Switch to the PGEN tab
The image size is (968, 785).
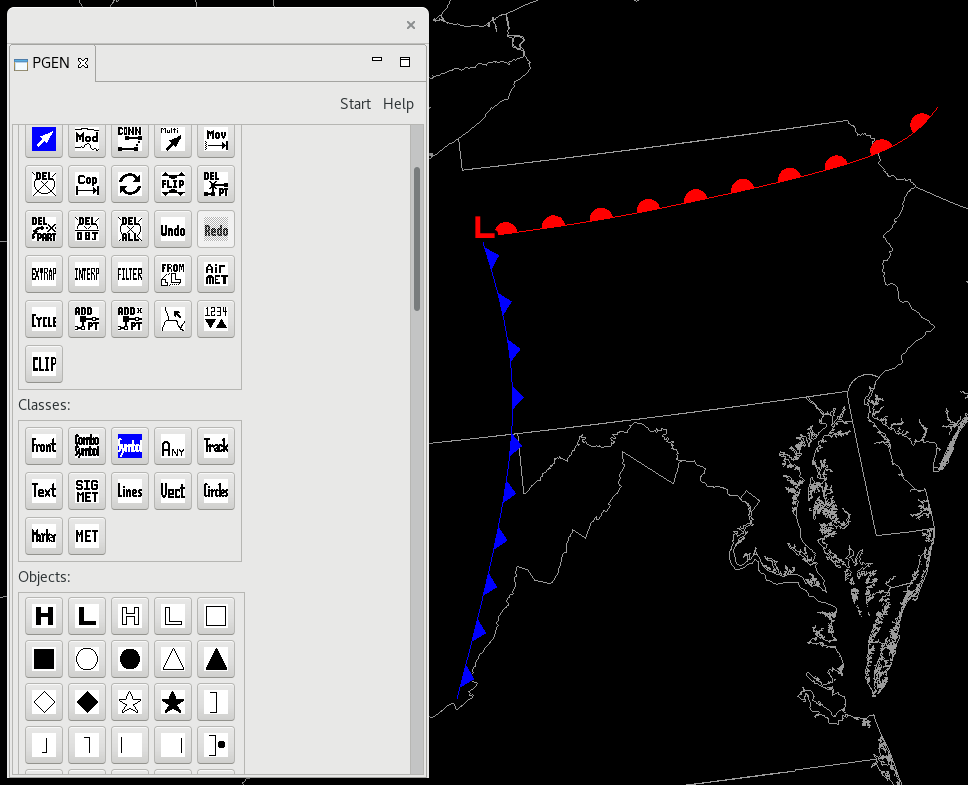51,63
